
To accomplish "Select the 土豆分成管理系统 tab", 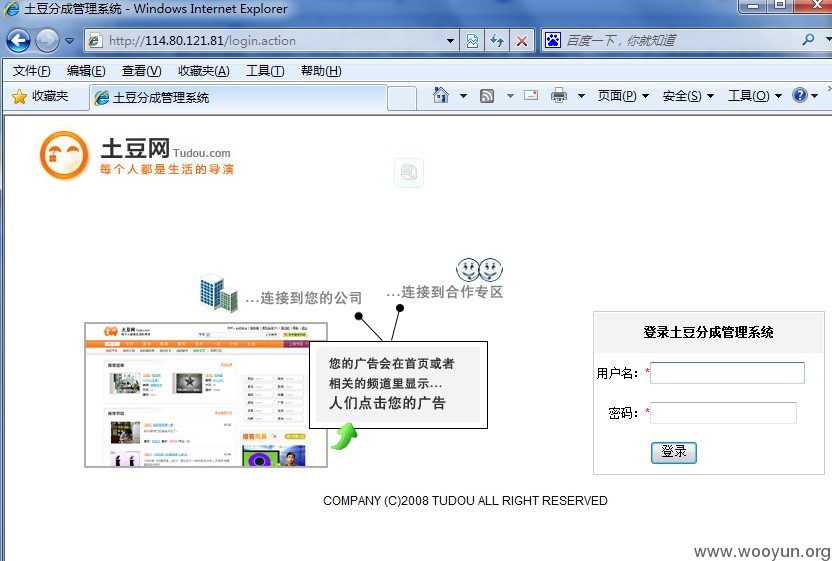I will (x=238, y=98).
